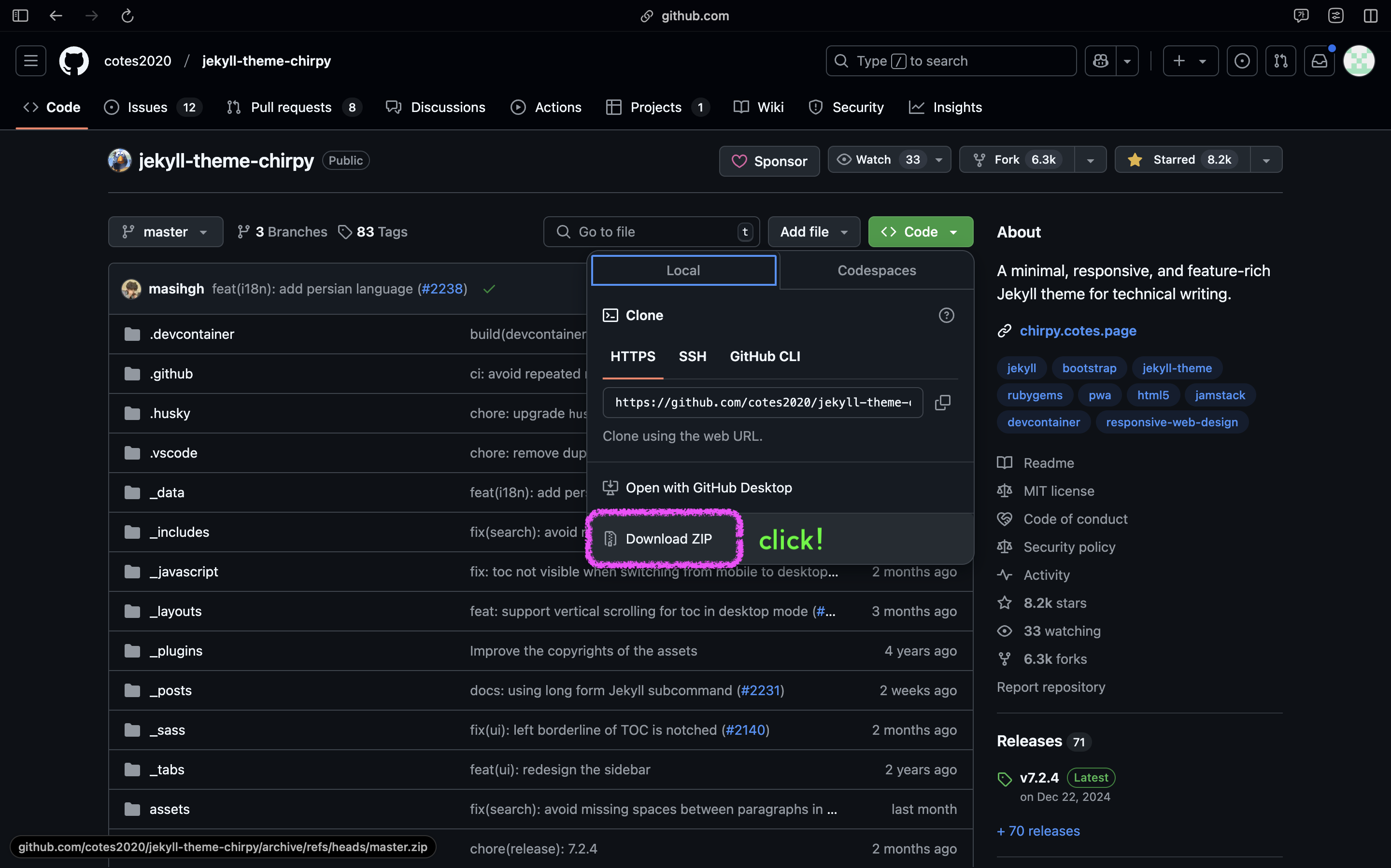View 83 Tags
The width and height of the screenshot is (1391, 868).
(x=373, y=232)
